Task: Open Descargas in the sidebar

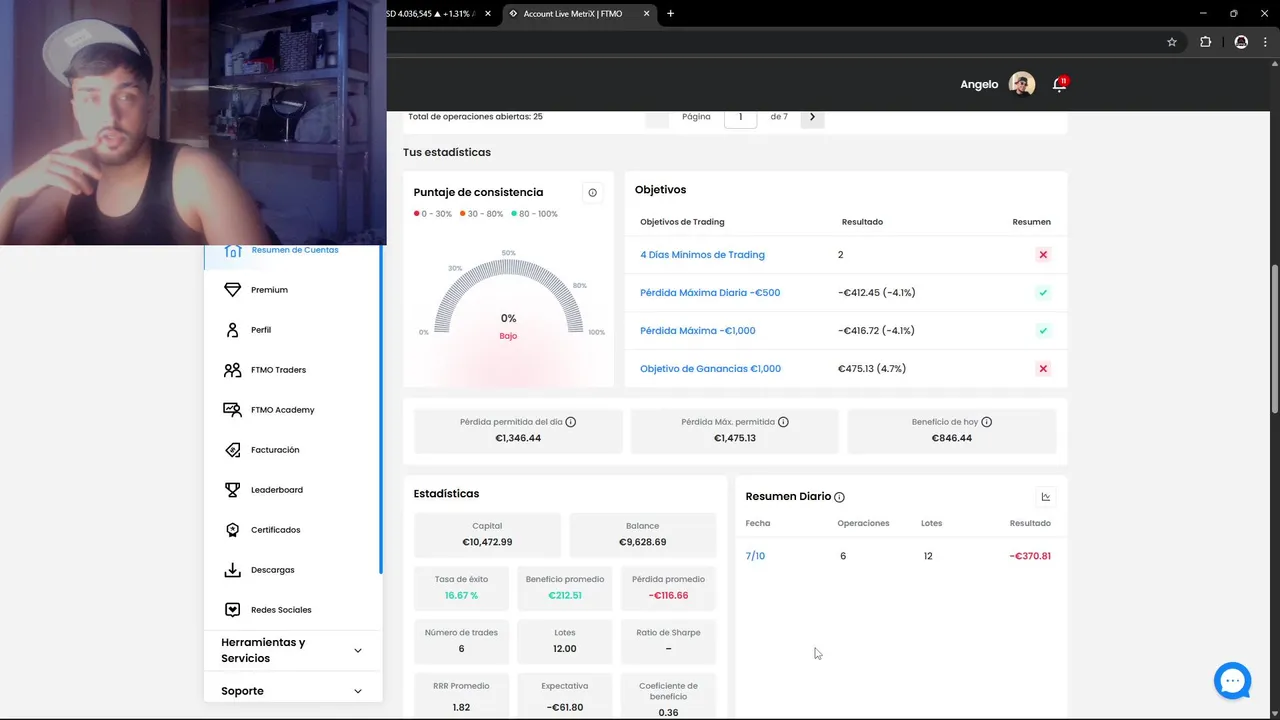Action: [273, 570]
